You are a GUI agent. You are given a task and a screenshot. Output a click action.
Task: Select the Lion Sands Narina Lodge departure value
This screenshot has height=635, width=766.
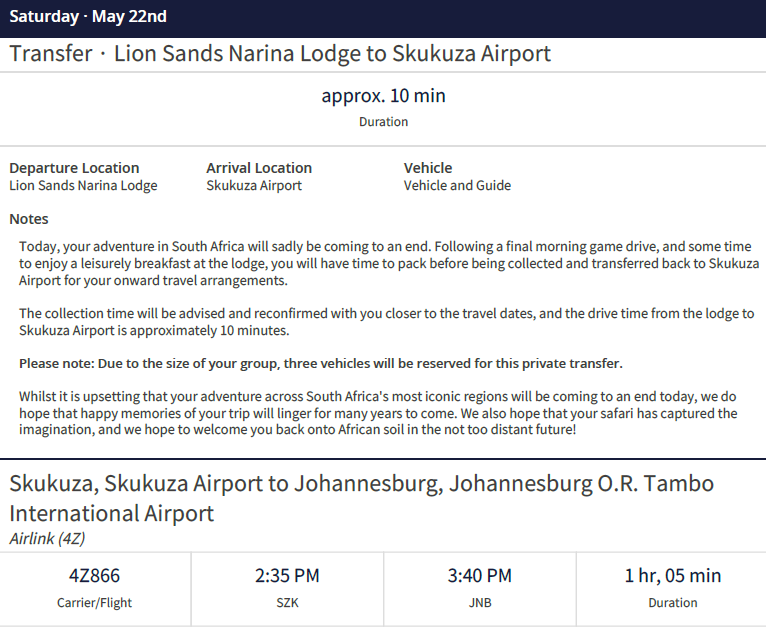[83, 185]
